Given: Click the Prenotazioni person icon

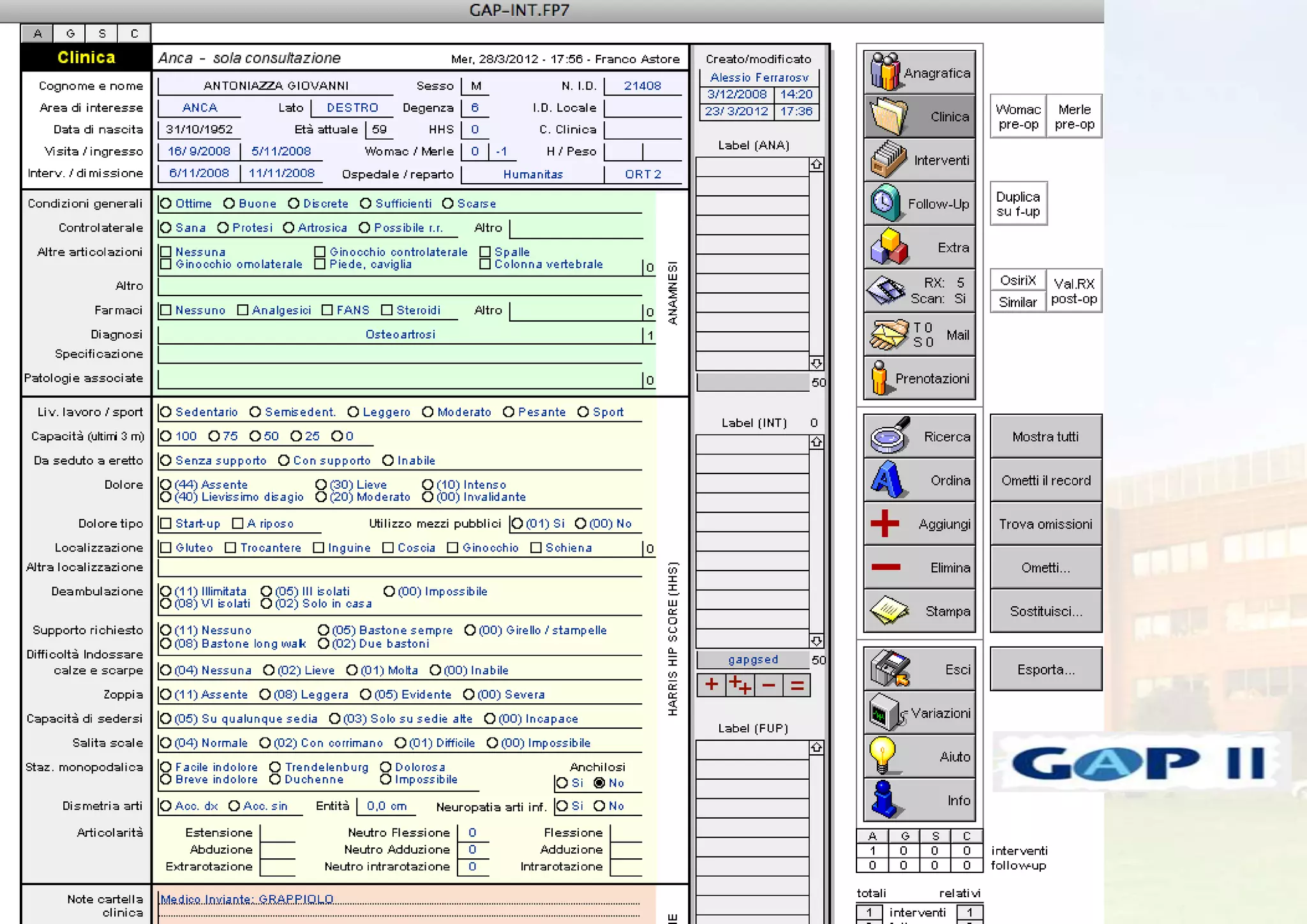Looking at the screenshot, I should 879,378.
